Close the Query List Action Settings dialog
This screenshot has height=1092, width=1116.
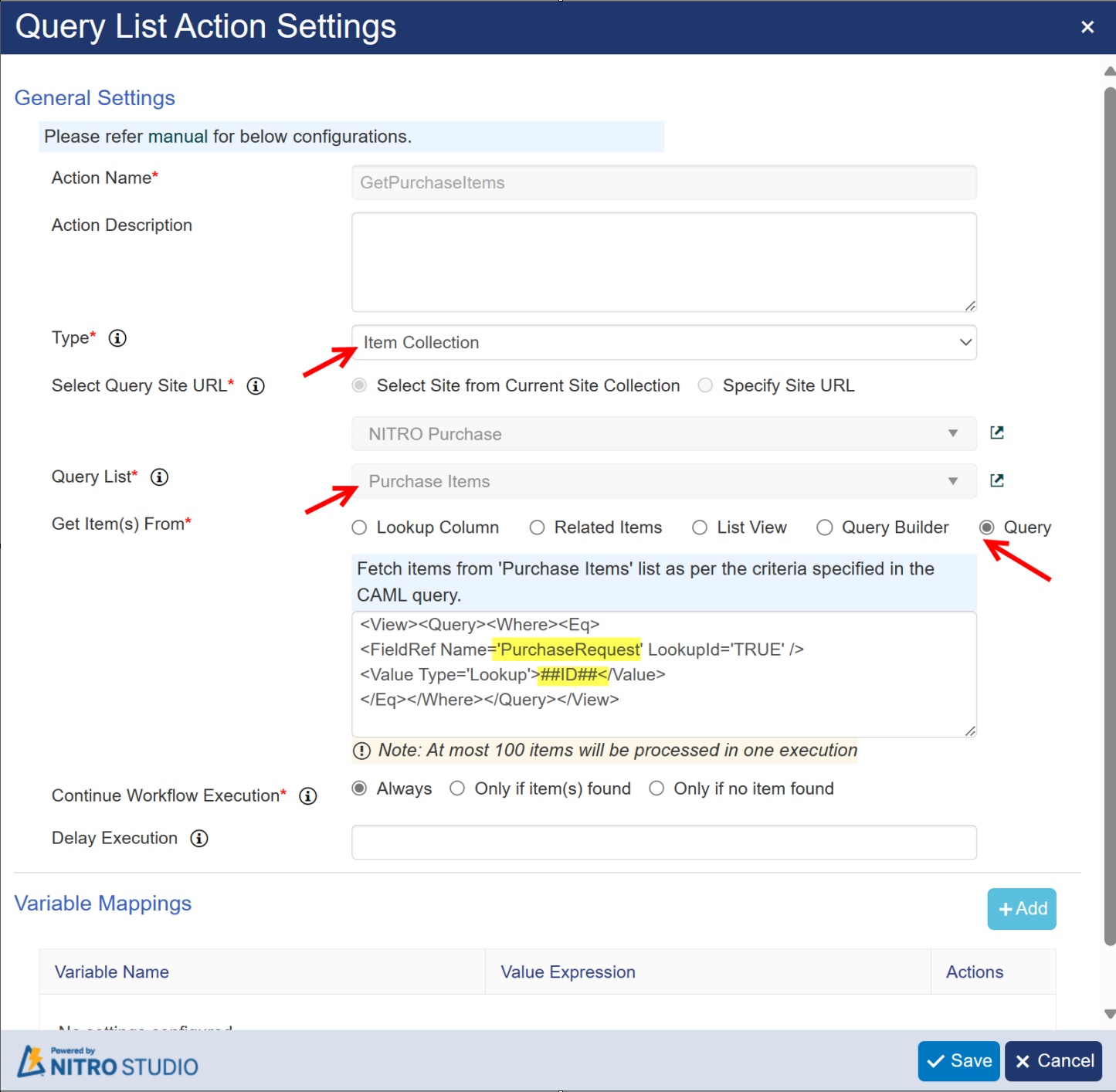pyautogui.click(x=1087, y=27)
